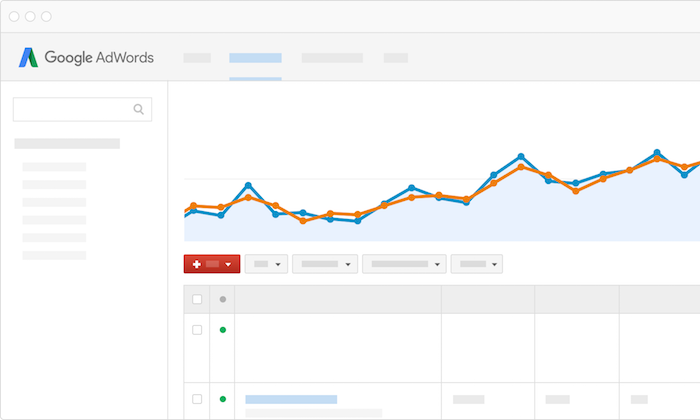Click the gray status dot in table header
This screenshot has width=700, height=420.
[222, 299]
